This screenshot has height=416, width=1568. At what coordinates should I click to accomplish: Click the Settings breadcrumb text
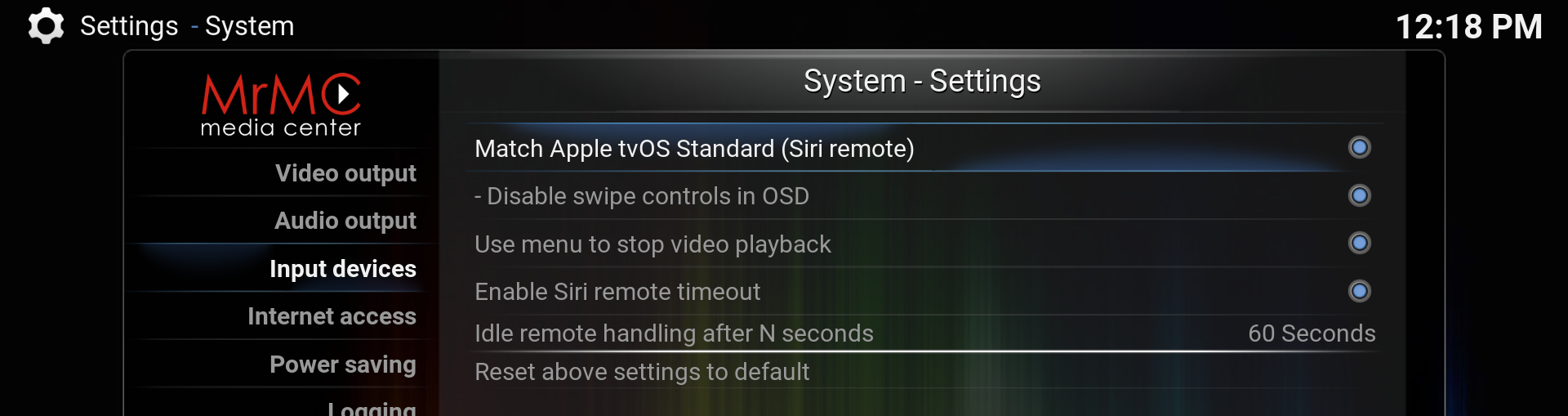pyautogui.click(x=129, y=26)
